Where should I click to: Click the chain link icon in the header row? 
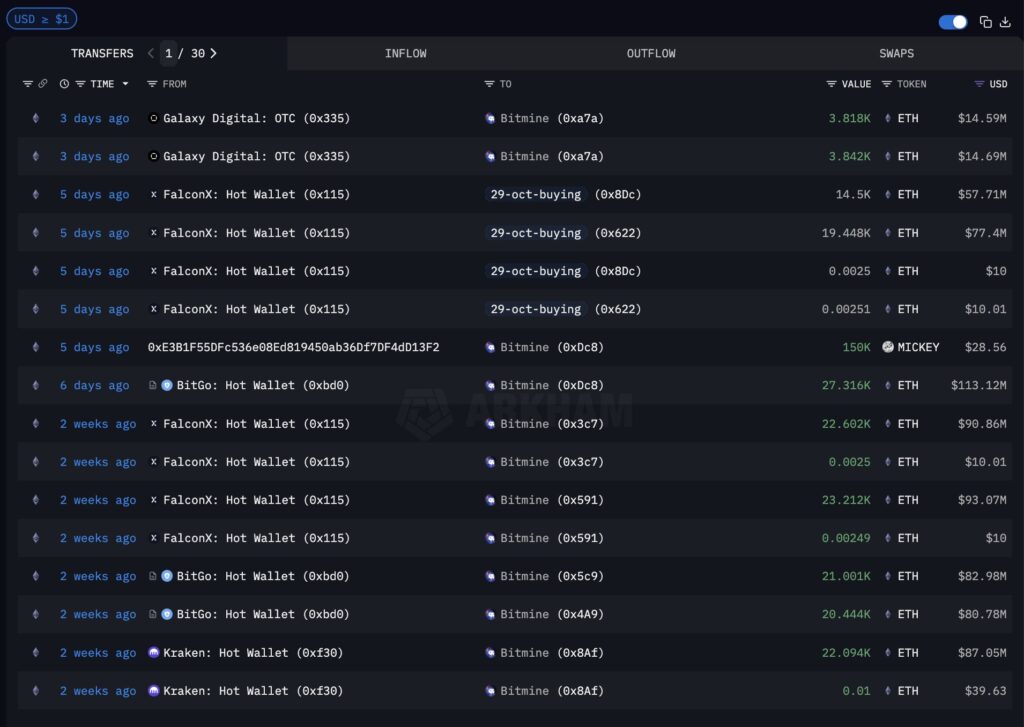(x=44, y=84)
